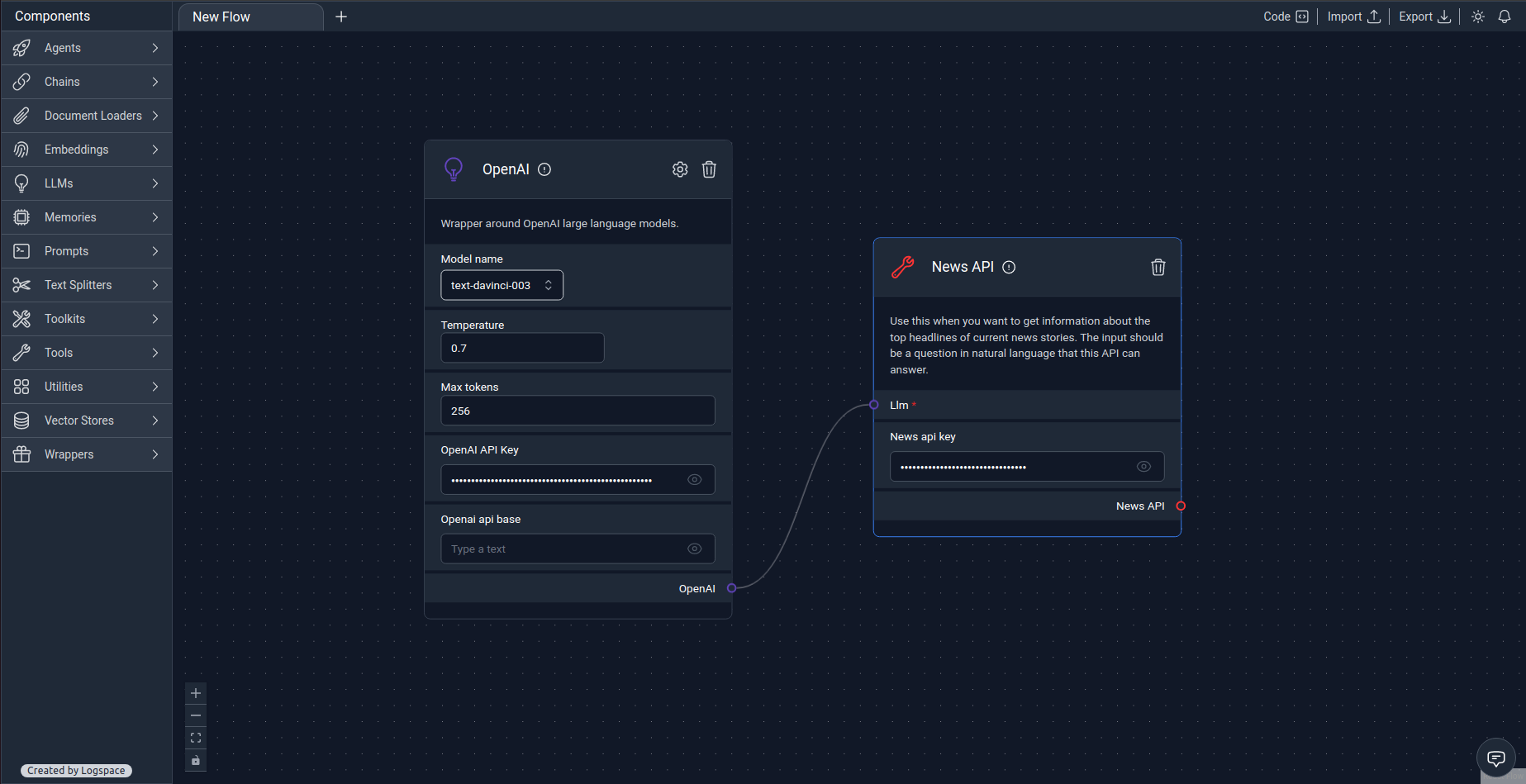Delete the News API node with trash icon
Screen dimensions: 1526x784
[x=1158, y=267]
